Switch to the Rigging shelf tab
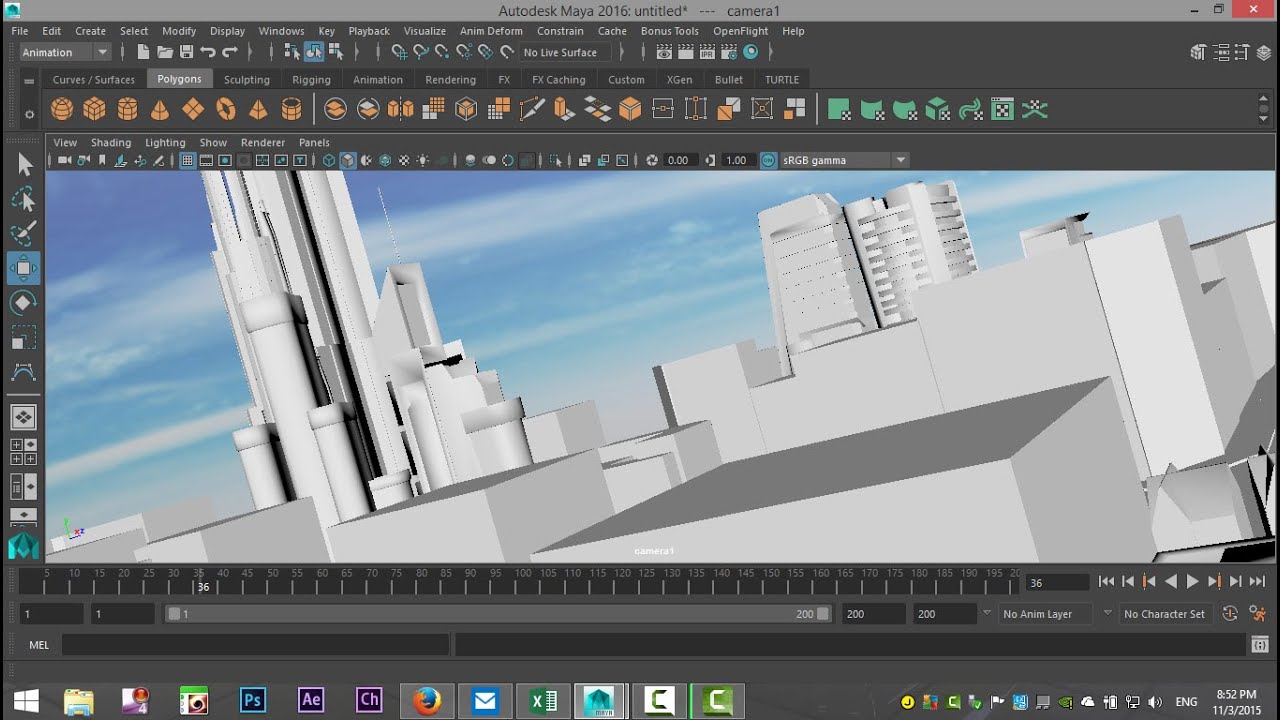Screen dimensions: 1280x720 pyautogui.click(x=311, y=80)
